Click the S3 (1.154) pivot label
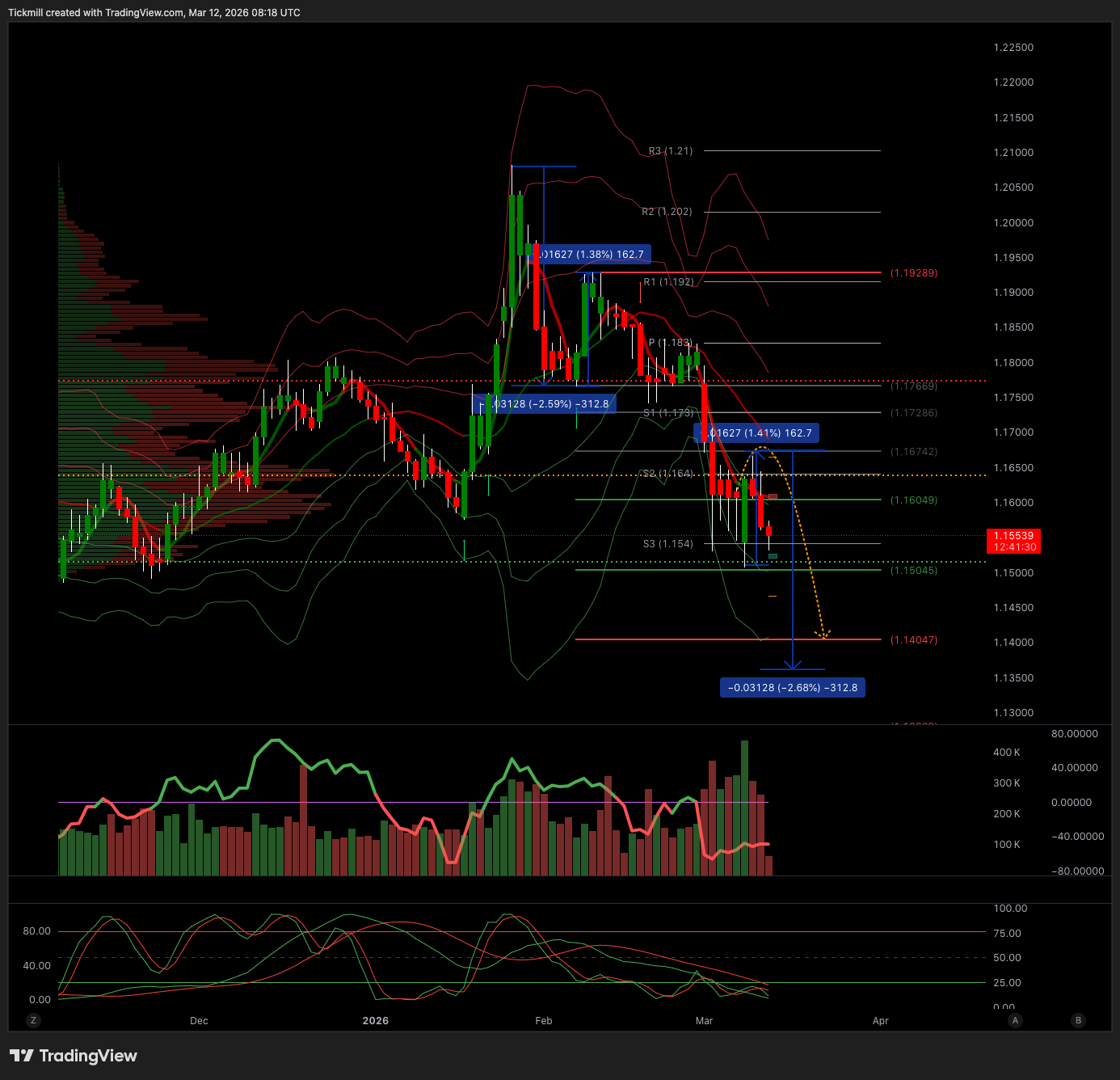The height and width of the screenshot is (1080, 1120). pos(667,544)
